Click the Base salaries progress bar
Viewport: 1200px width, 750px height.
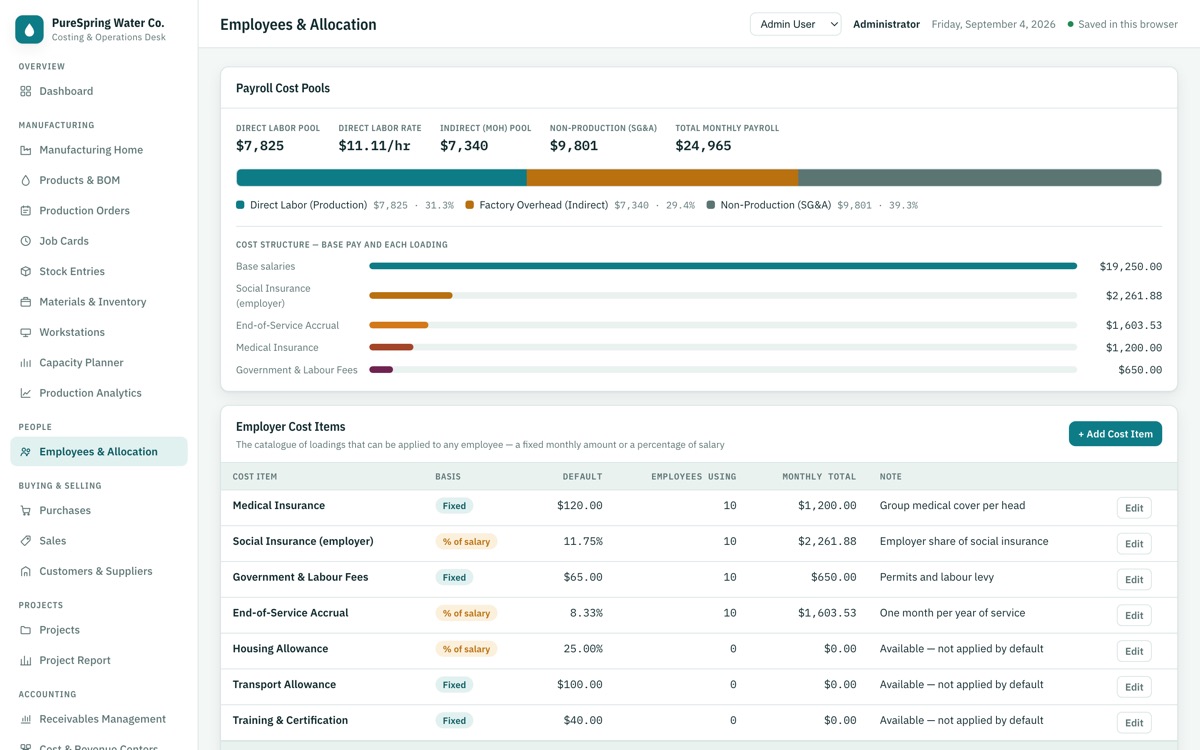(723, 266)
